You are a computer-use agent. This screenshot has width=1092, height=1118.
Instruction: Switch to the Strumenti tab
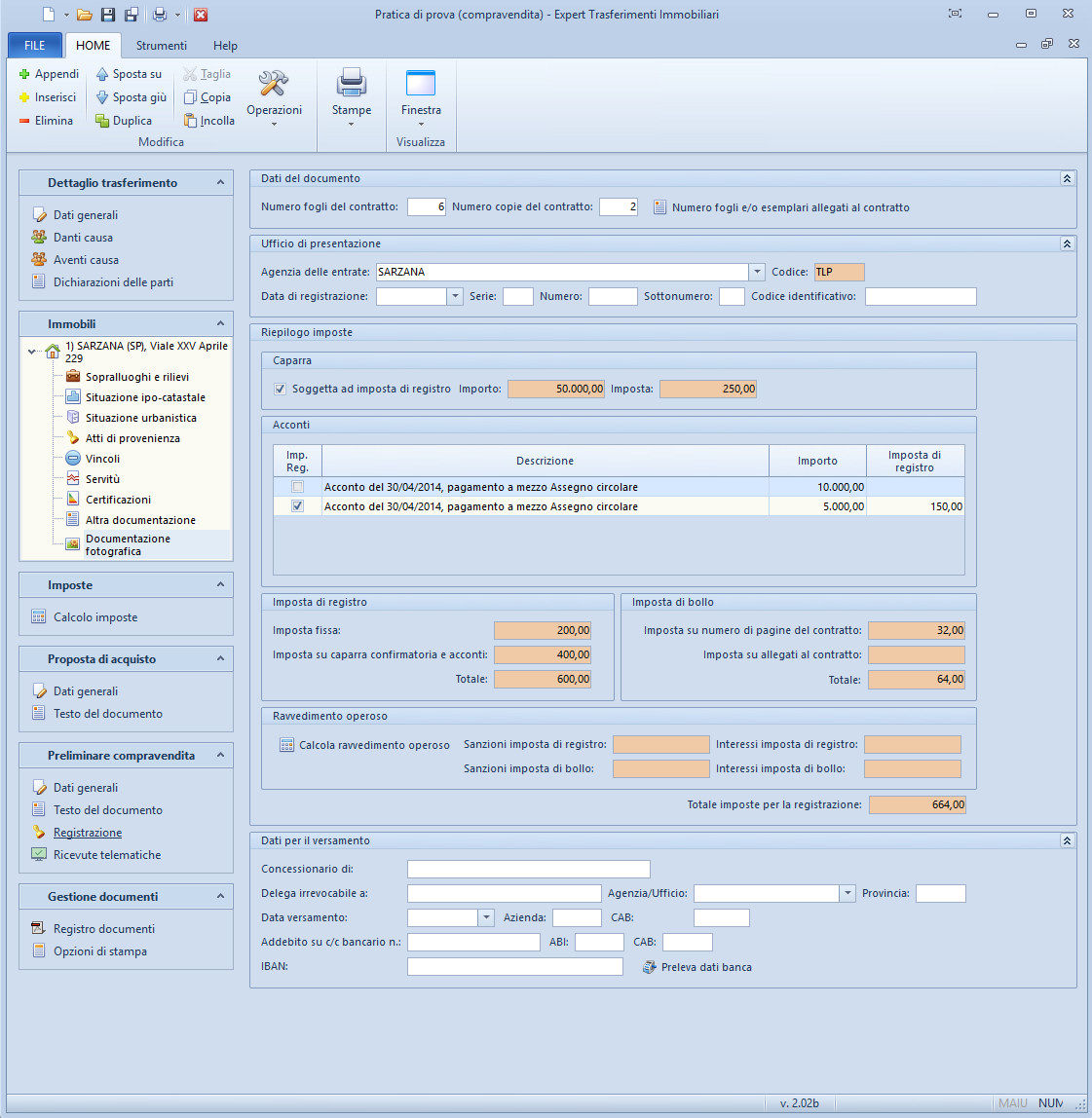162,46
